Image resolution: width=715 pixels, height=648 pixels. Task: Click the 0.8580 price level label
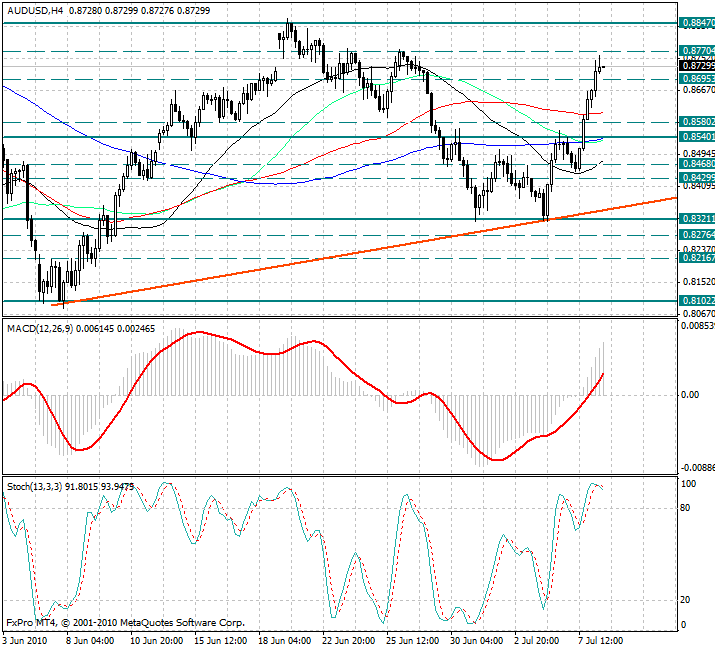tap(697, 122)
